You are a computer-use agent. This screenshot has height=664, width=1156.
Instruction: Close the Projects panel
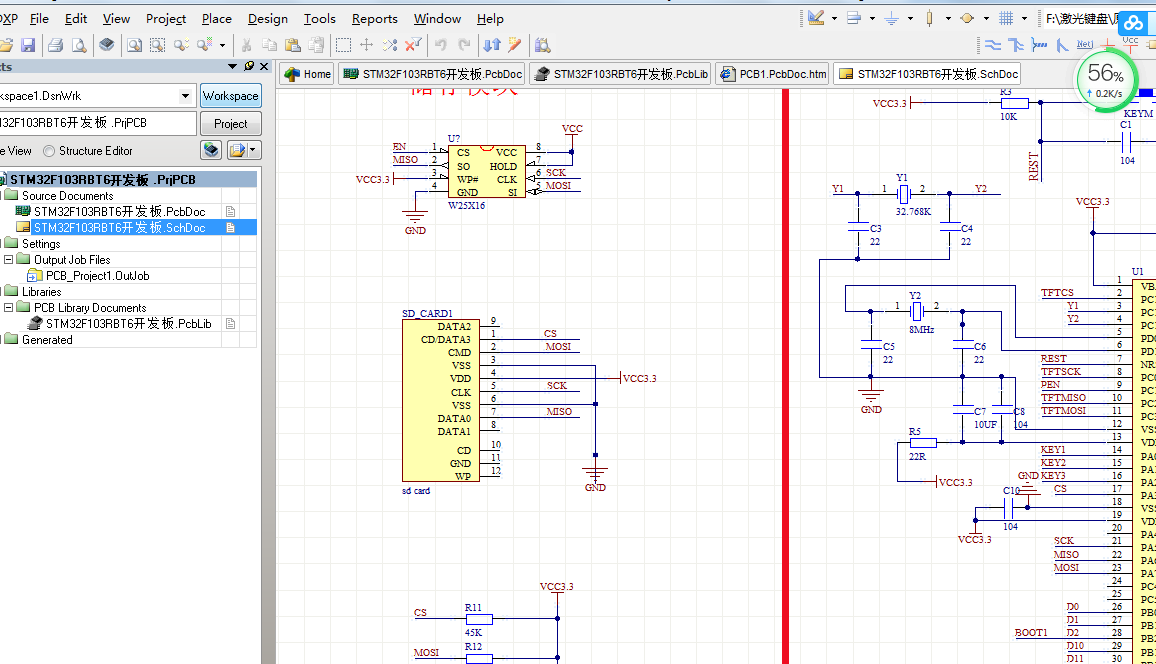pos(264,66)
